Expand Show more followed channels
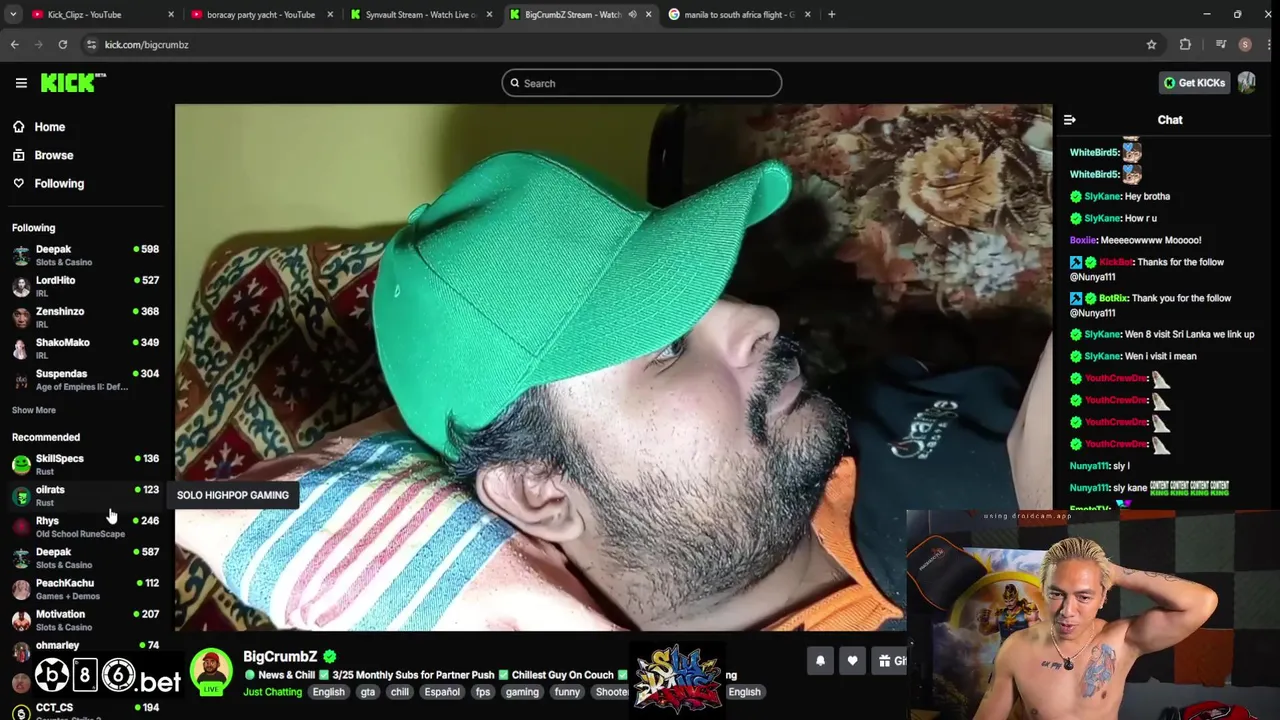 coord(34,410)
